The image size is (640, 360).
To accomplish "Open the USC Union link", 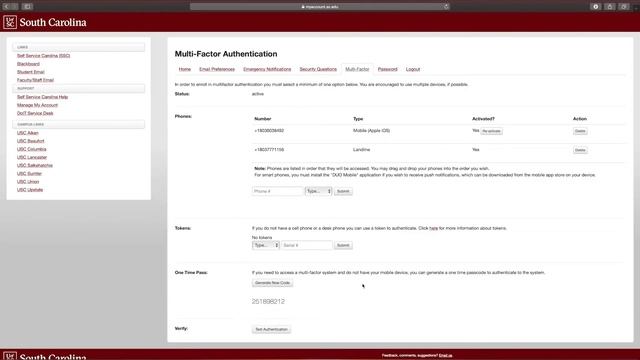I will (28, 181).
